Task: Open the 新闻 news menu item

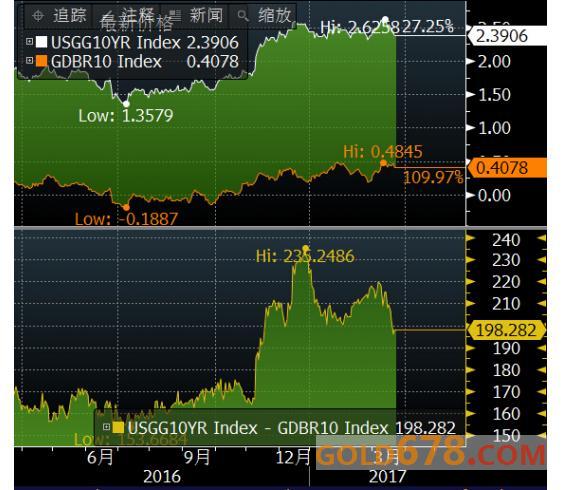Action: click(206, 15)
